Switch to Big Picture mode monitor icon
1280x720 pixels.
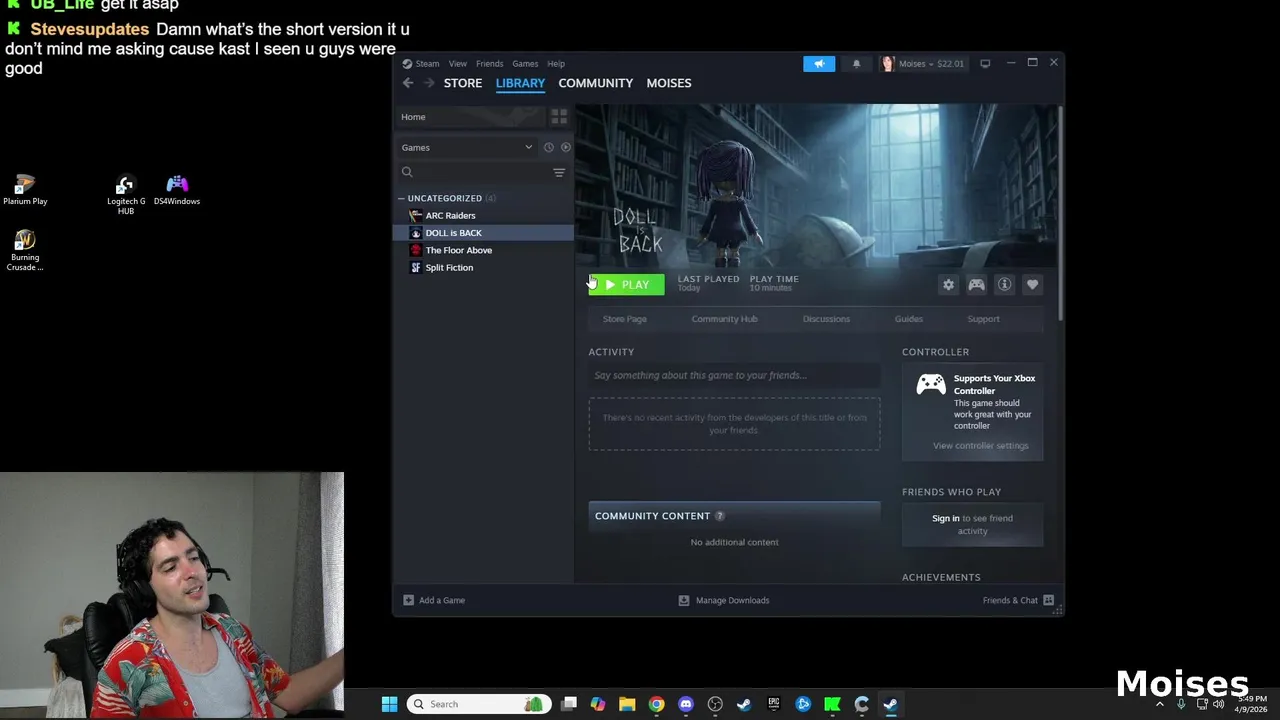click(985, 64)
